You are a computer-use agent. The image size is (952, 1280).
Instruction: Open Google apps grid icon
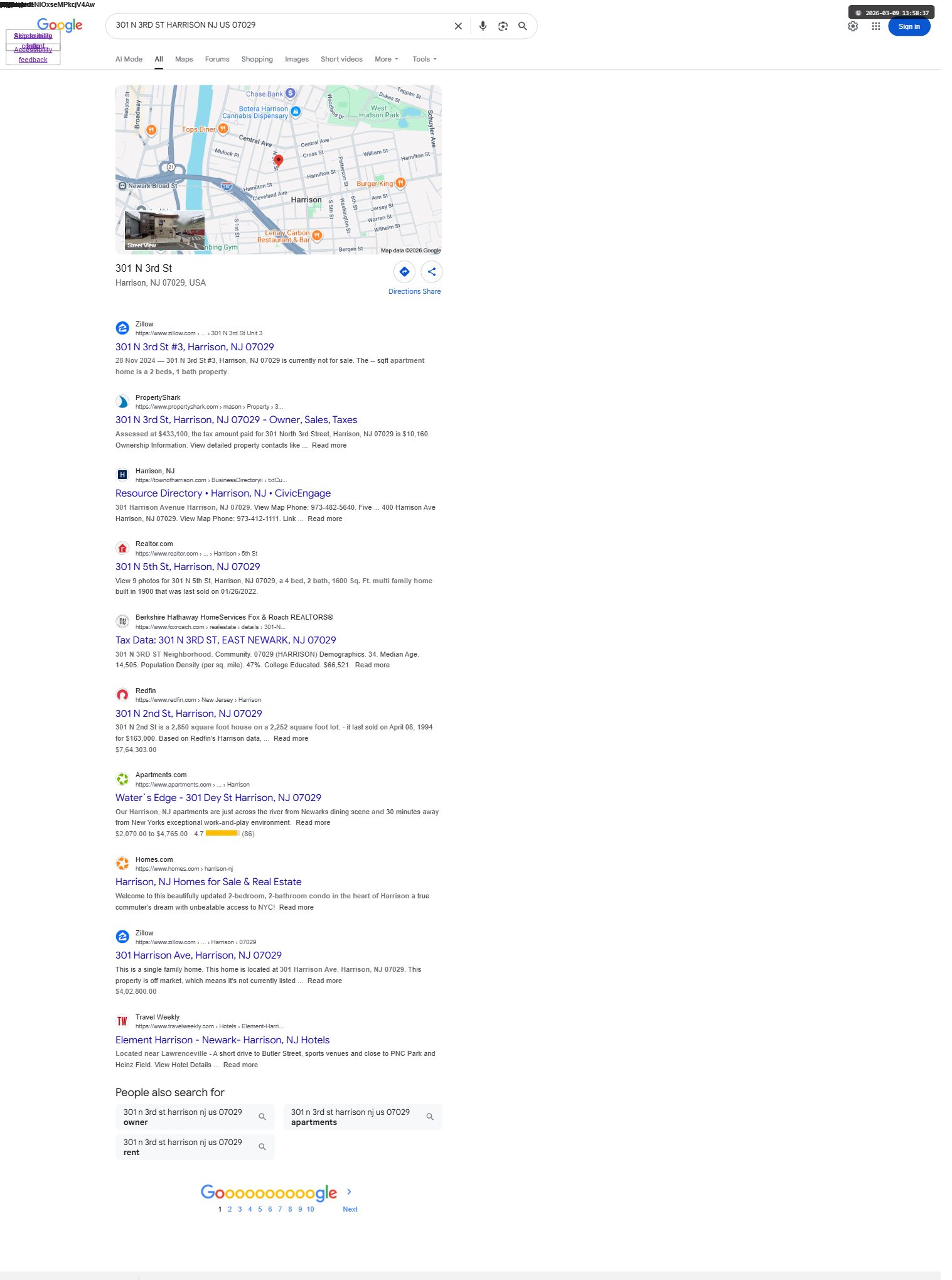875,26
